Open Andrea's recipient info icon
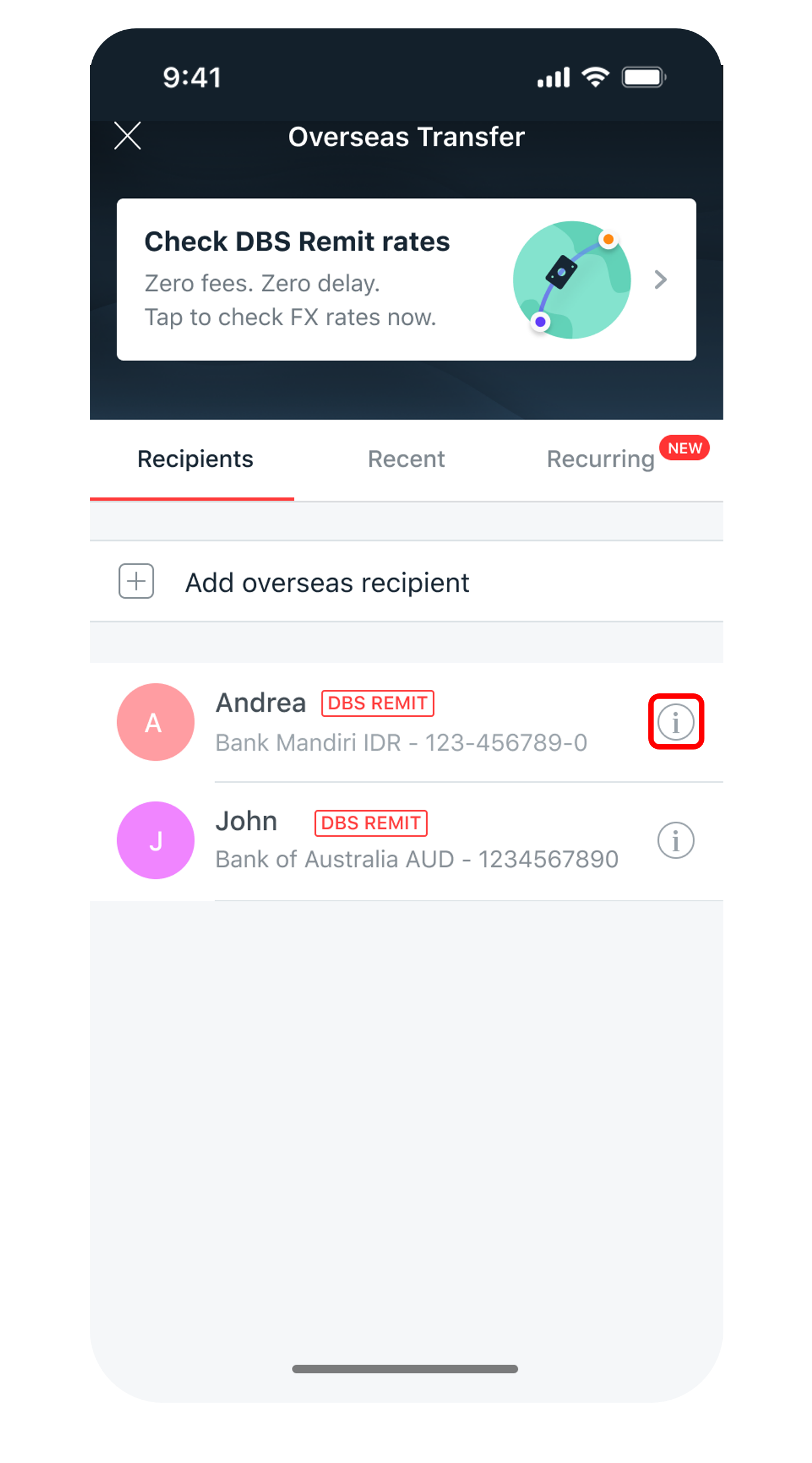This screenshot has height=1463, width=812. [x=675, y=722]
